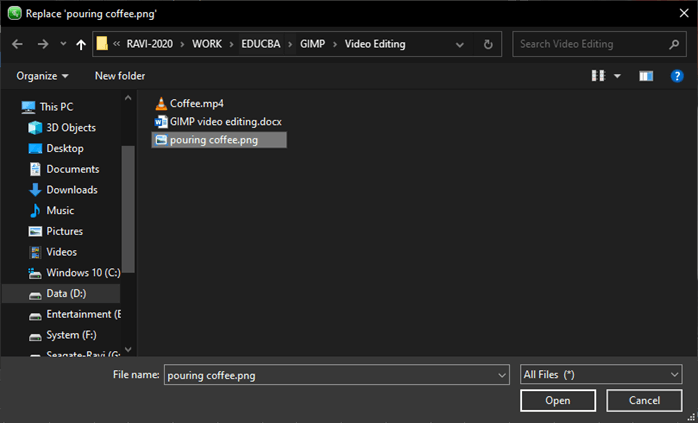Select RAVI-2020 in the breadcrumb path

150,44
